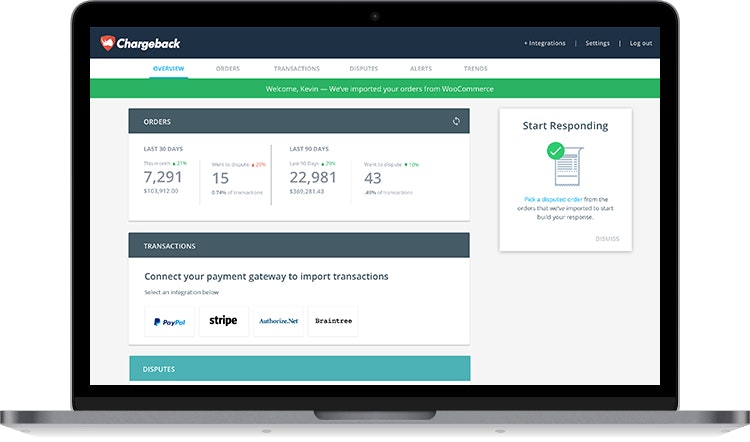Dismiss the Start Responding card

point(607,239)
